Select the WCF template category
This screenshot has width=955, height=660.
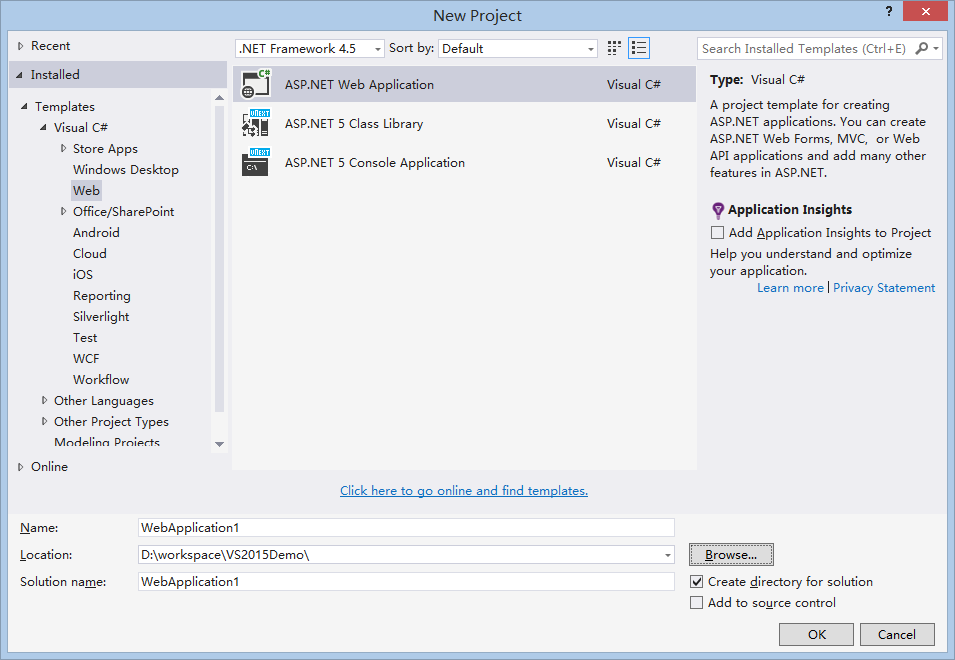[86, 359]
